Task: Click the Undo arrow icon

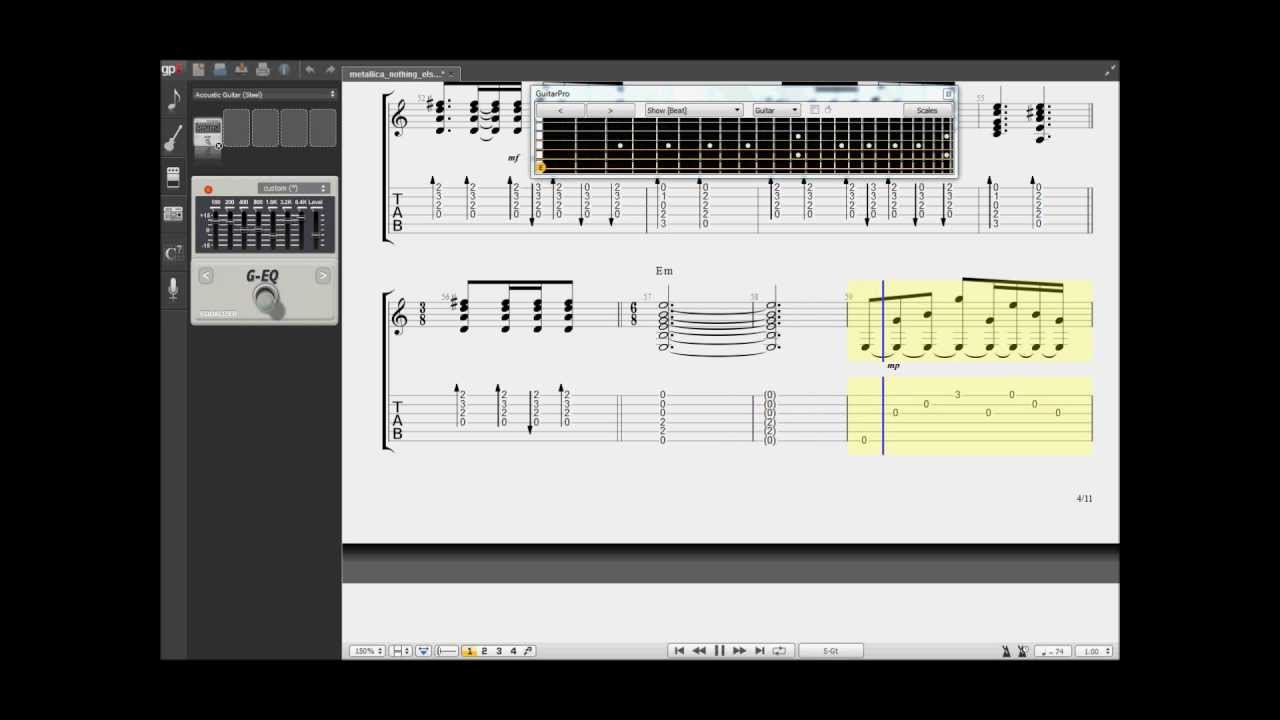Action: pos(310,70)
